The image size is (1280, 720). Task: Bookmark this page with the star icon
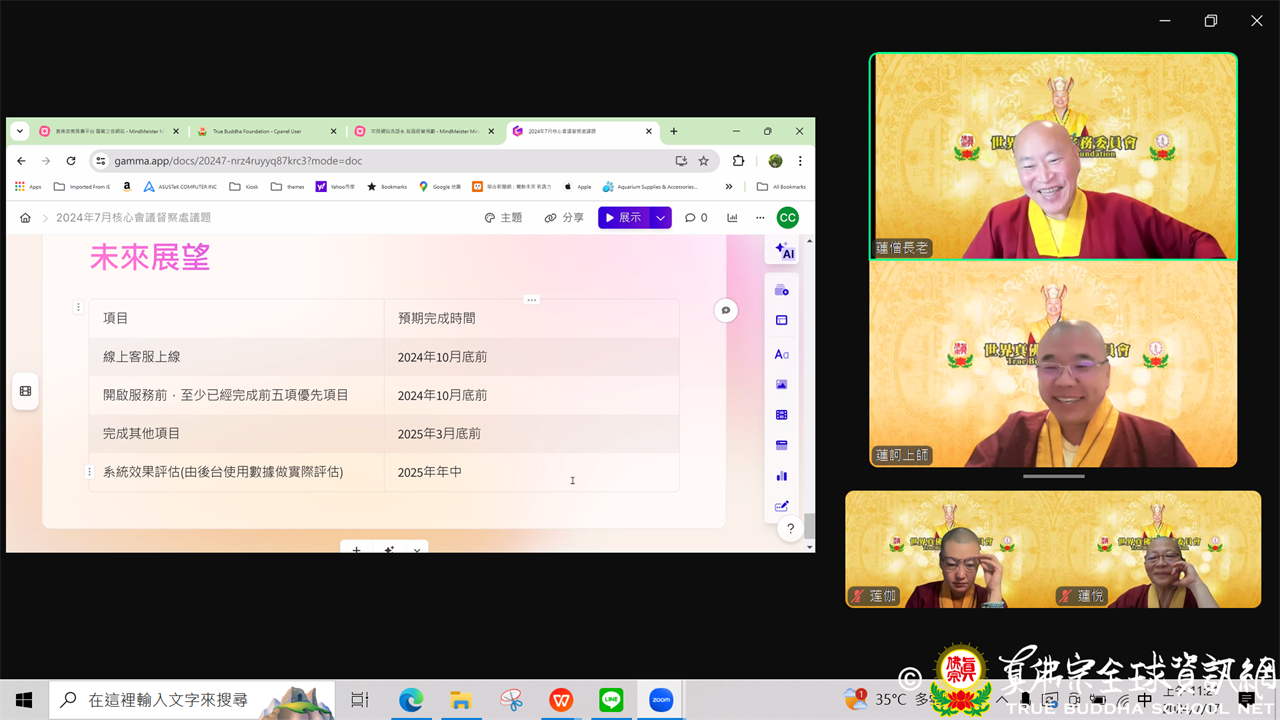coord(704,161)
